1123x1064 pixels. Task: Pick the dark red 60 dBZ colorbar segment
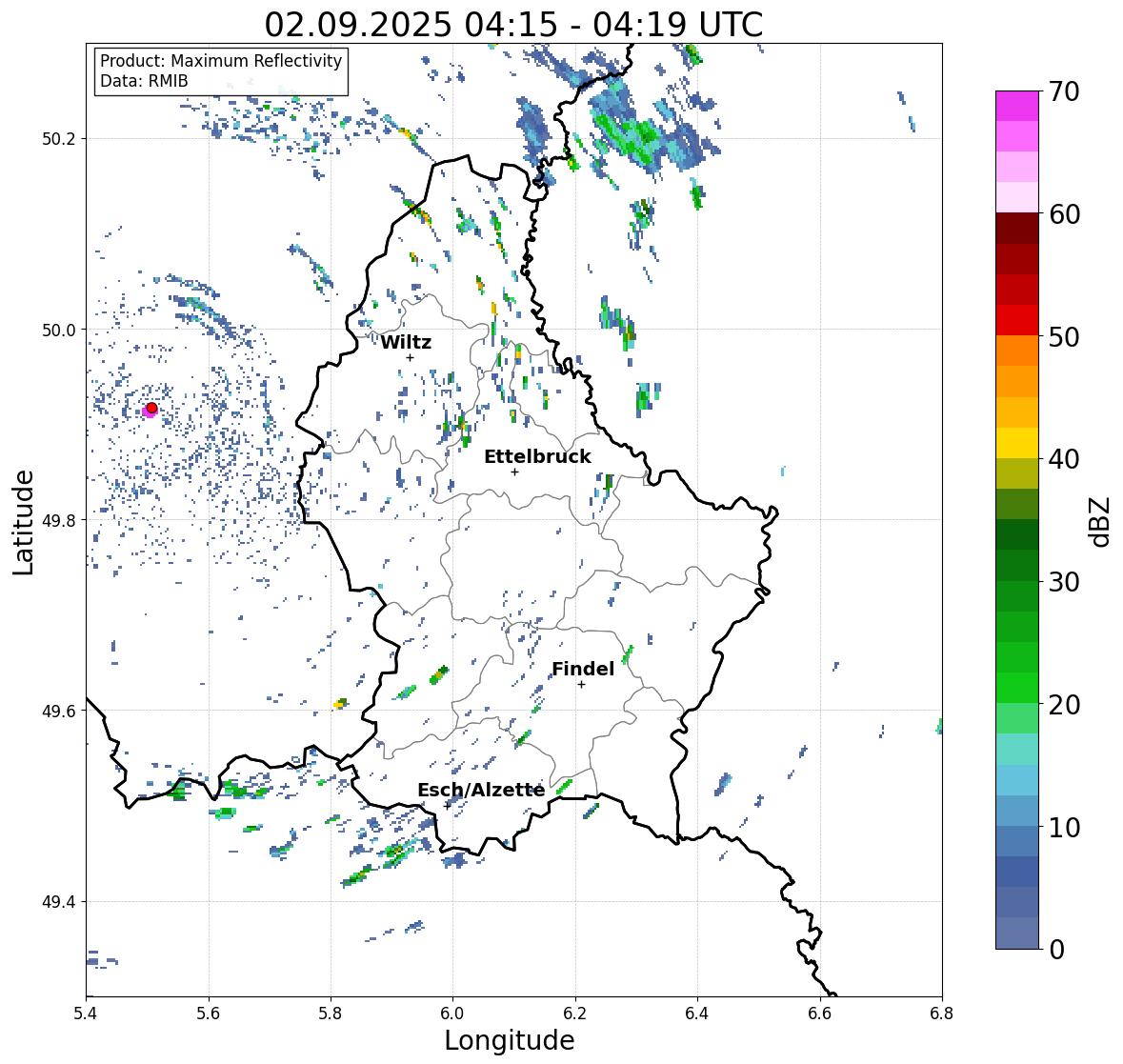point(1017,228)
